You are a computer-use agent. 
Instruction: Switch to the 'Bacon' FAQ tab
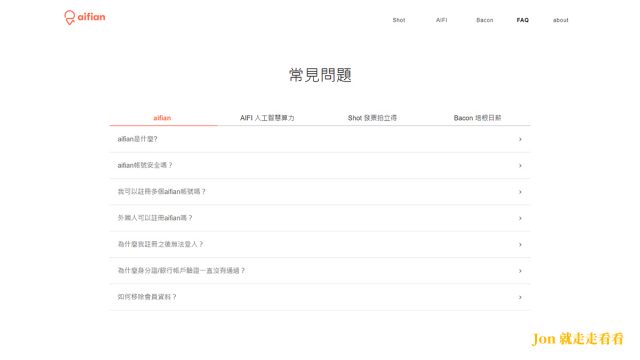477,118
